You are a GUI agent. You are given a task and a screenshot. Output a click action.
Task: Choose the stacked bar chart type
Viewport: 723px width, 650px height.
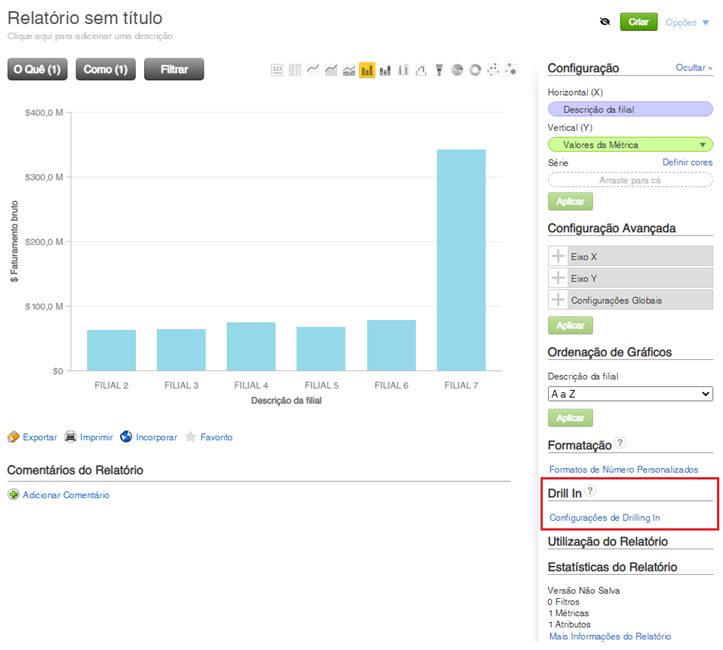pos(385,70)
